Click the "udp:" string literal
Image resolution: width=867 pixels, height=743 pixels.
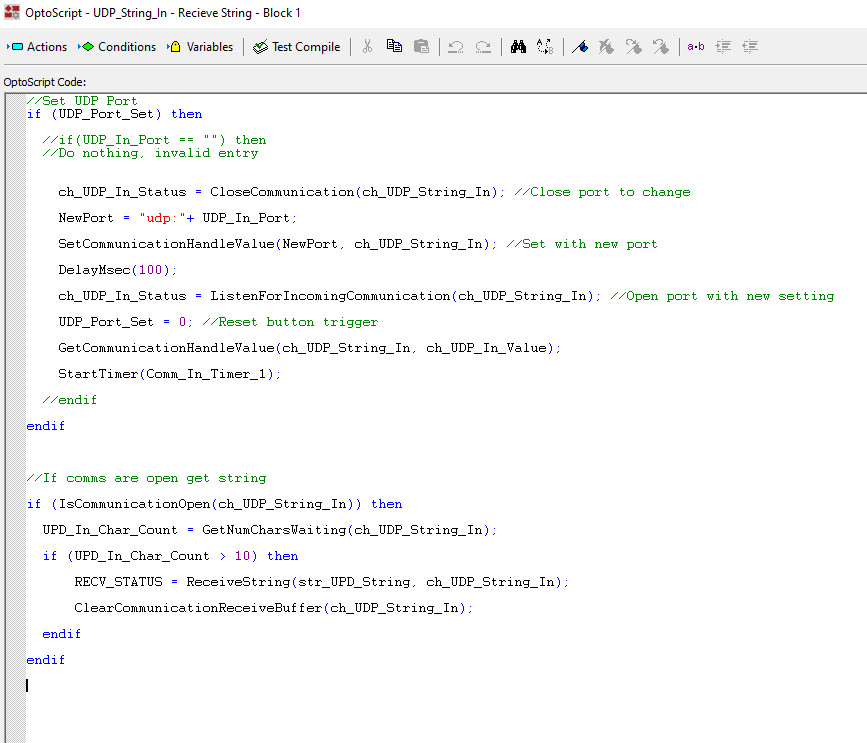pos(163,218)
